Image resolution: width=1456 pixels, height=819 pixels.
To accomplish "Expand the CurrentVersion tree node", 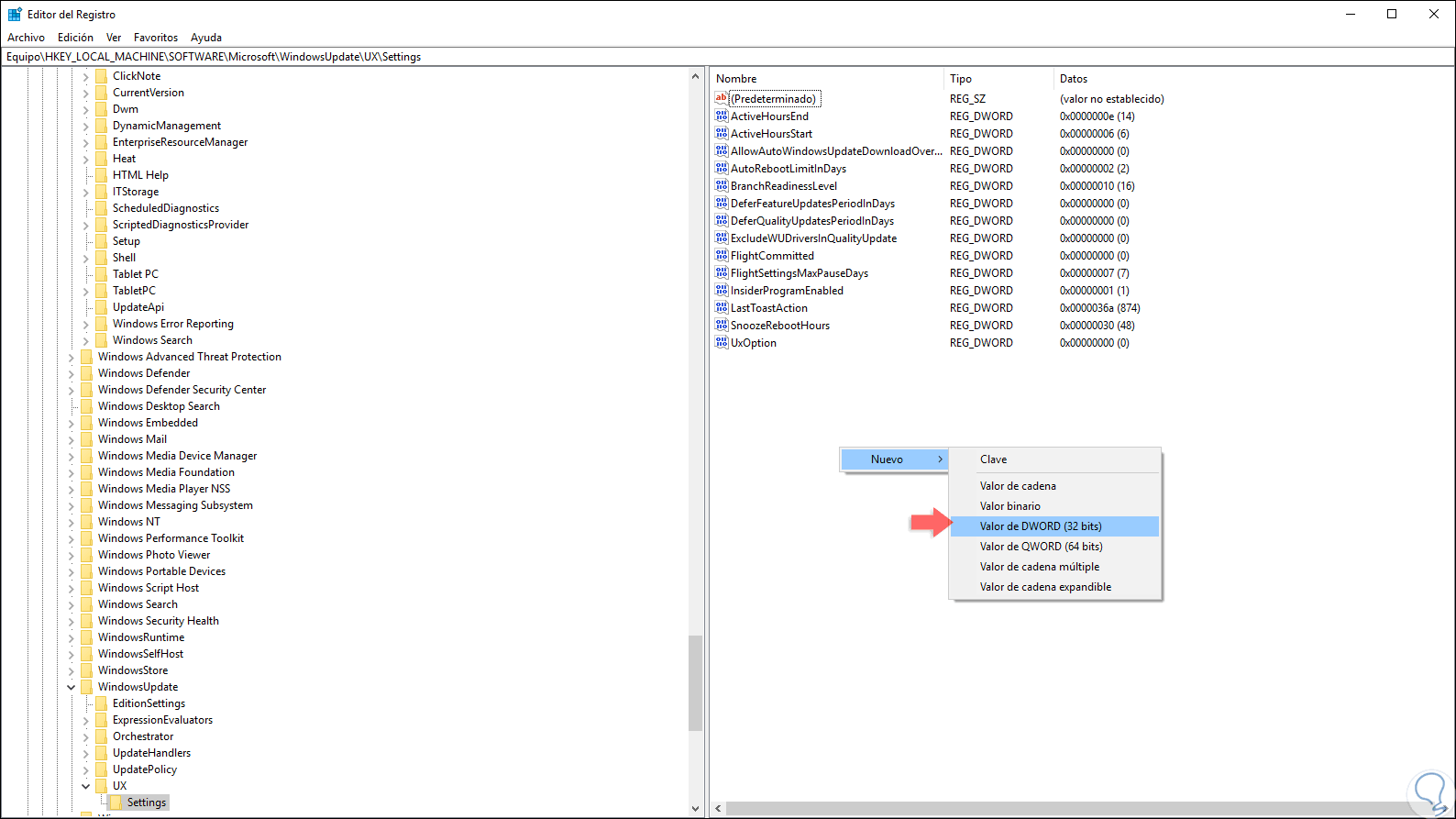I will pyautogui.click(x=86, y=93).
